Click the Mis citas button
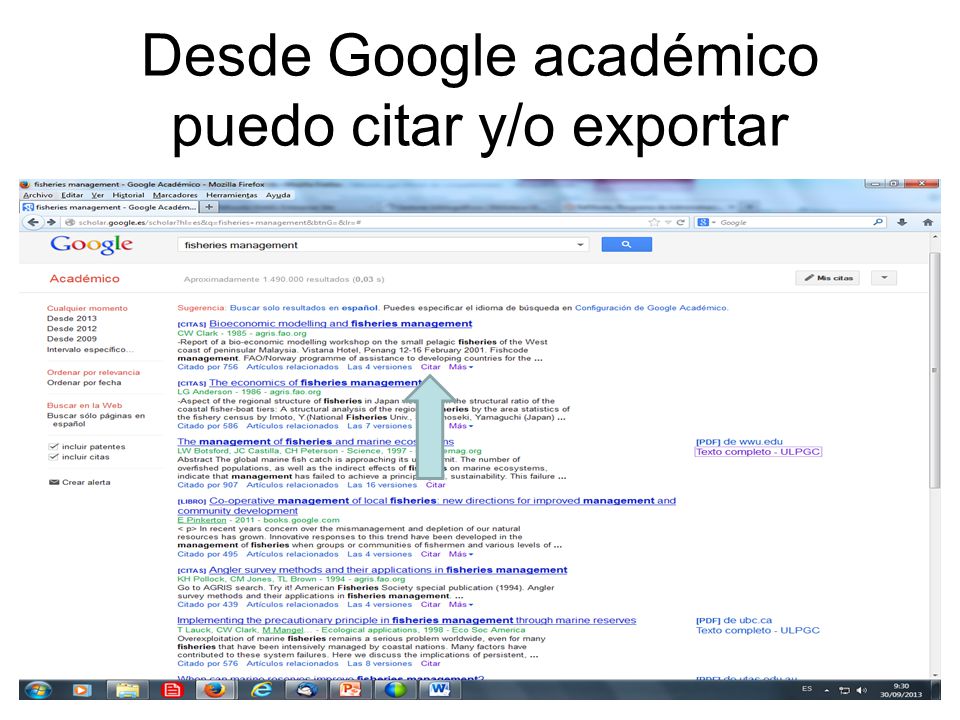This screenshot has width=960, height=720. point(828,278)
